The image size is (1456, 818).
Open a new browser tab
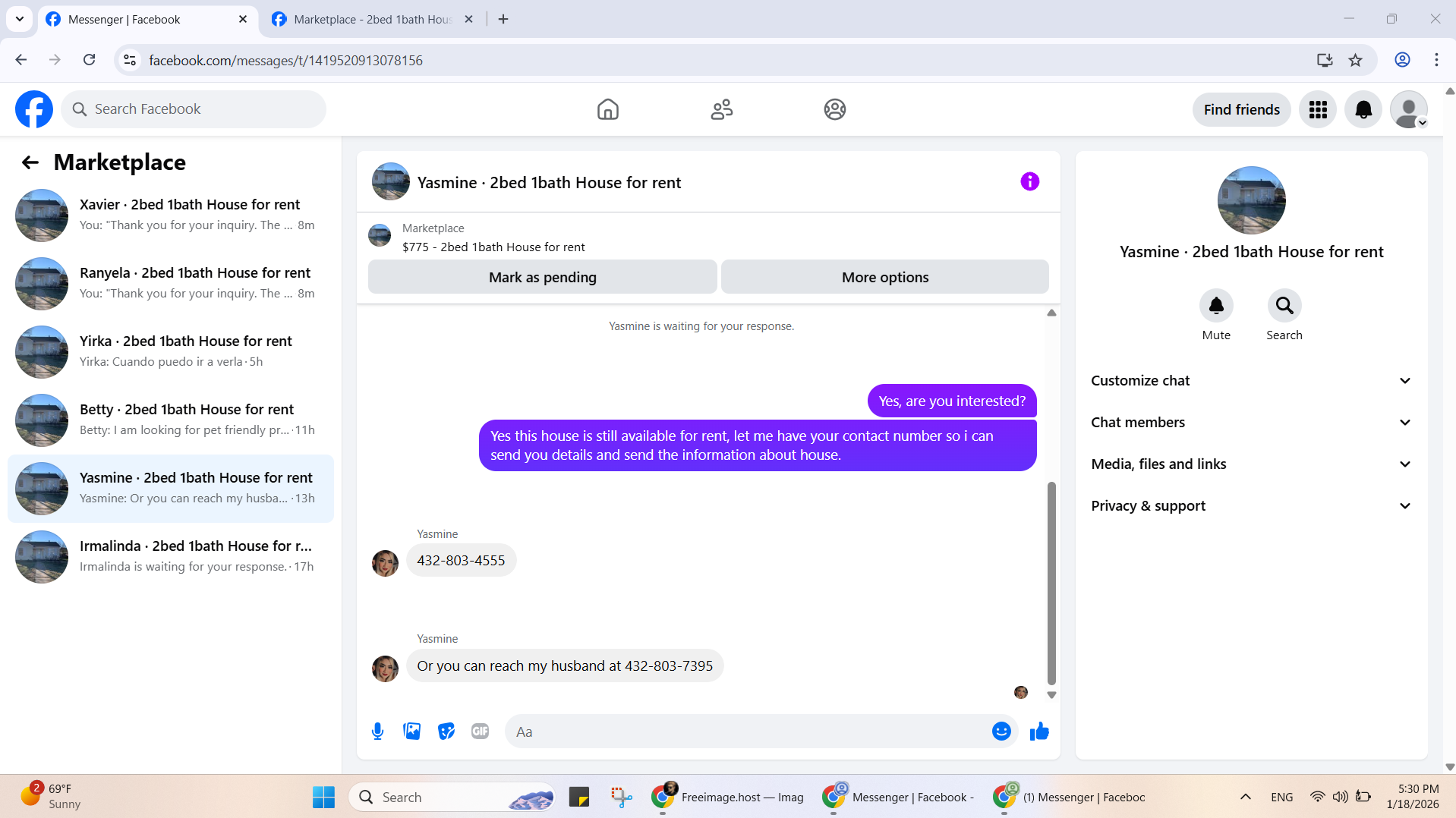click(503, 20)
